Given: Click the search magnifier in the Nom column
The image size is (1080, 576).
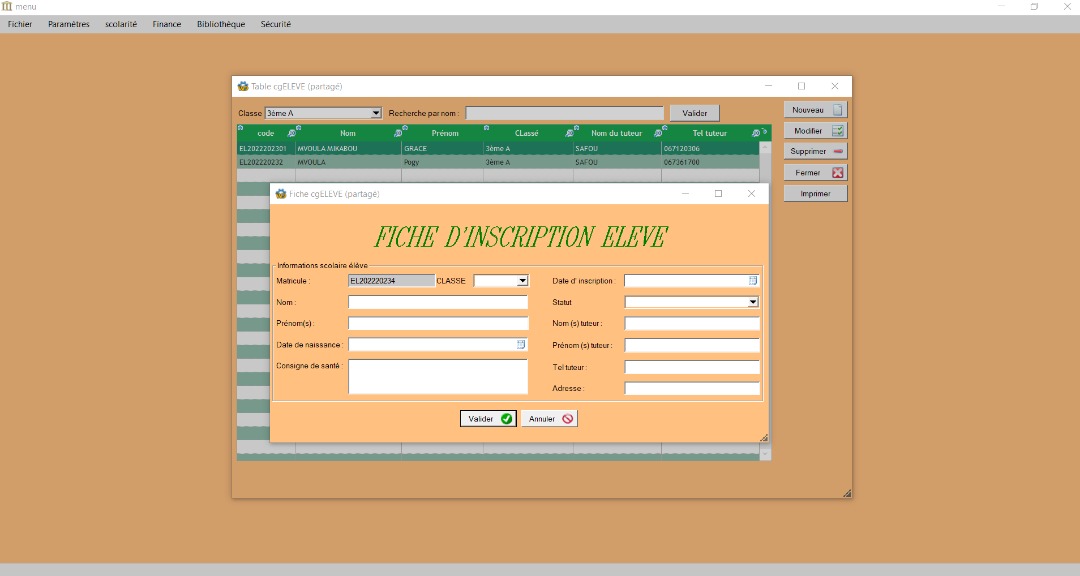Looking at the screenshot, I should click(397, 133).
